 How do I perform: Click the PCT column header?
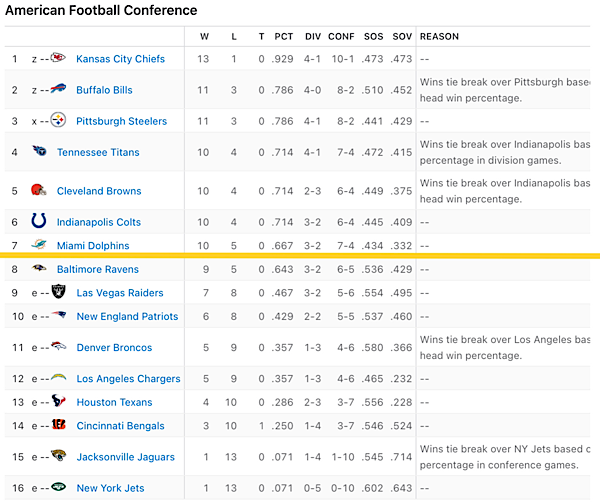click(x=285, y=37)
